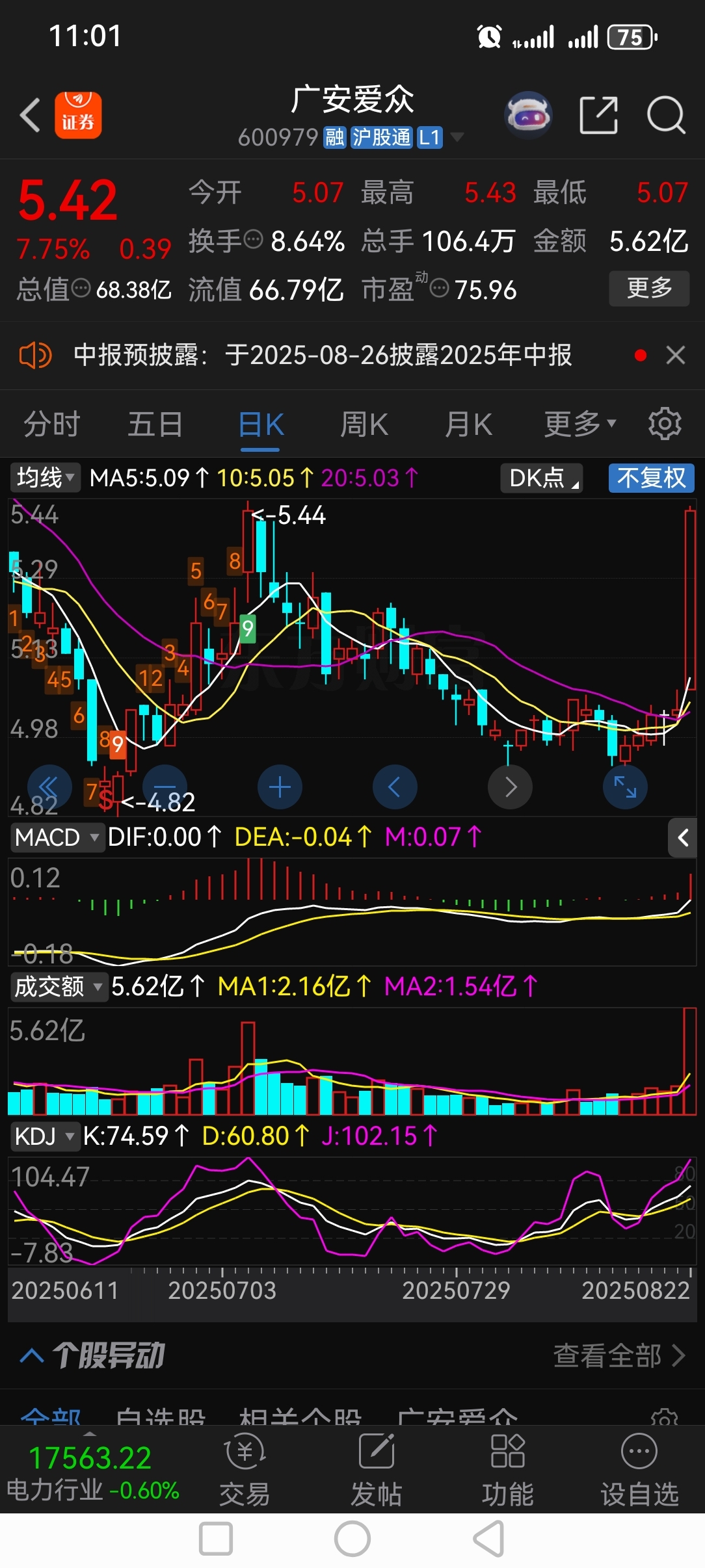
Task: Toggle 不复权 adjustment mode button
Action: click(x=652, y=478)
